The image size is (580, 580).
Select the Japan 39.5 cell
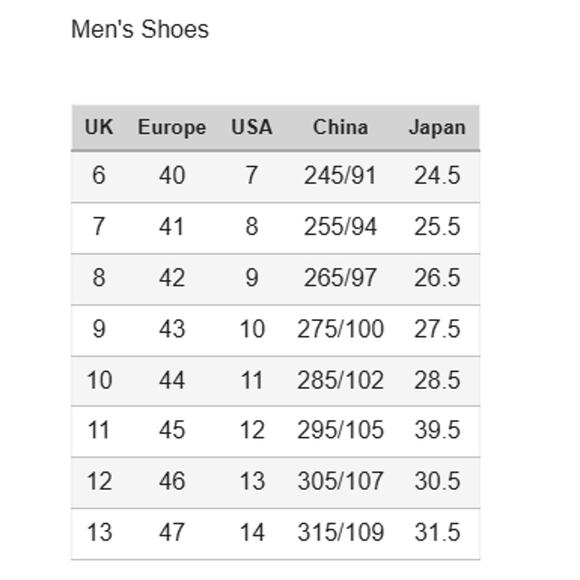pyautogui.click(x=437, y=430)
